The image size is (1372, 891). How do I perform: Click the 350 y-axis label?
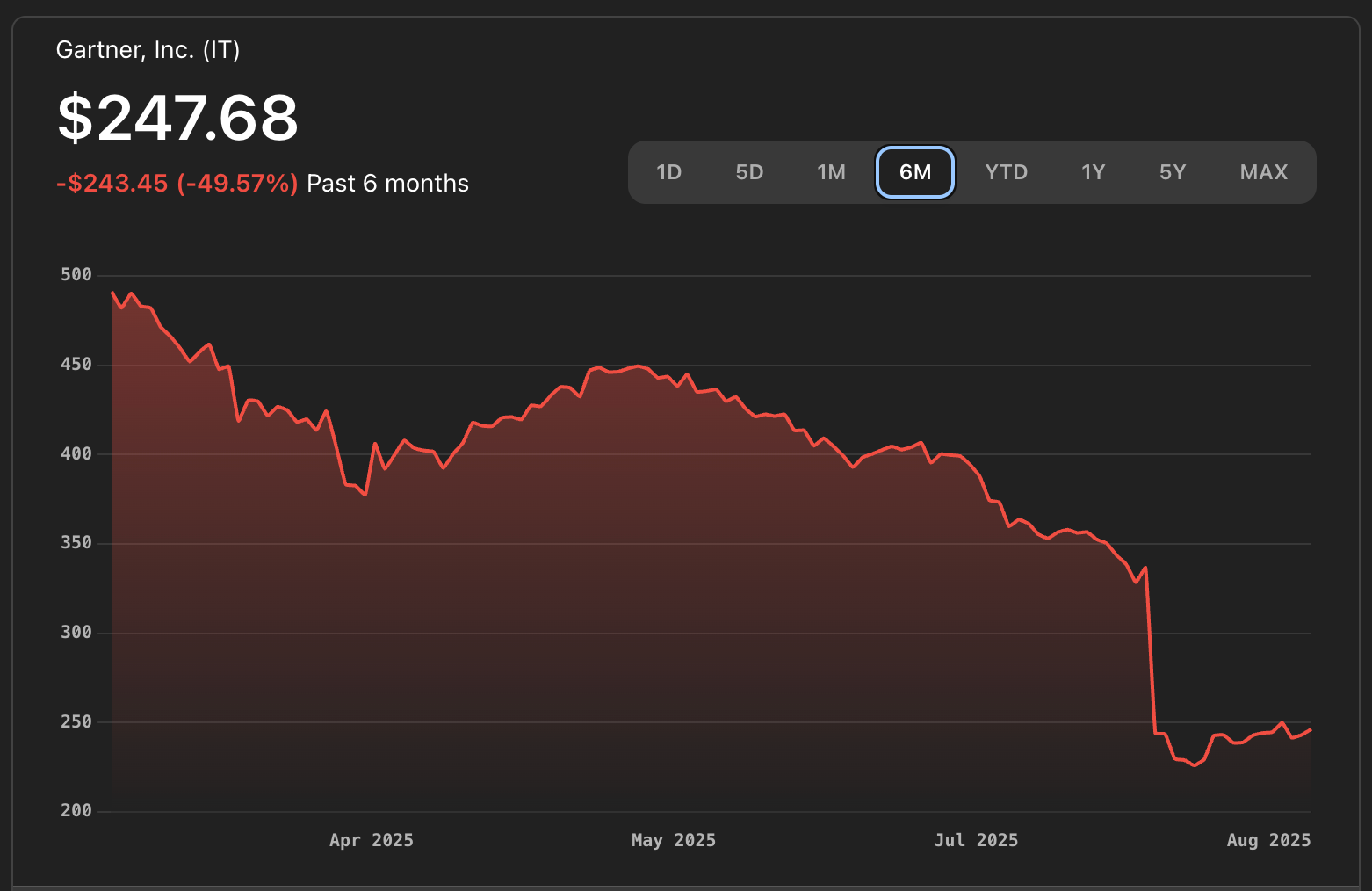[76, 543]
